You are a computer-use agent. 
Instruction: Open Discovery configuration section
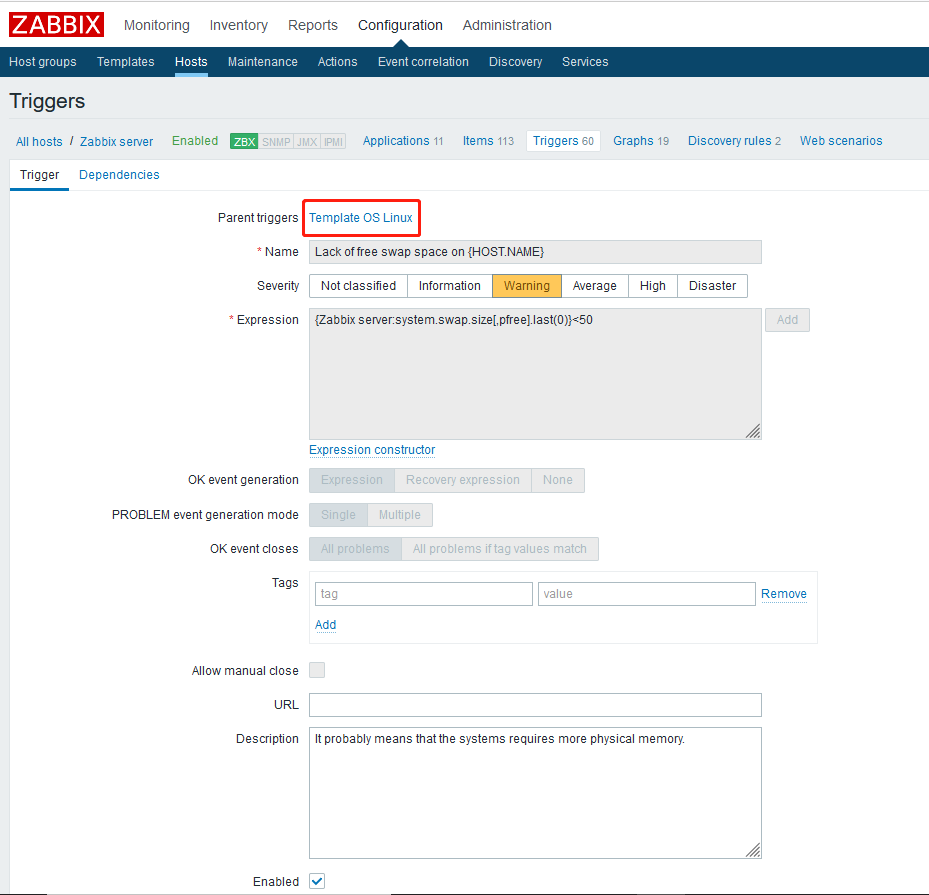(x=515, y=62)
